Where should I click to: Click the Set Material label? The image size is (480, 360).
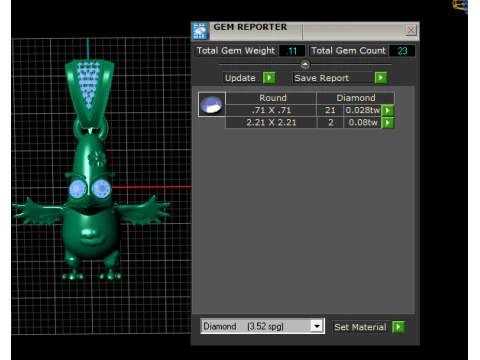point(360,327)
